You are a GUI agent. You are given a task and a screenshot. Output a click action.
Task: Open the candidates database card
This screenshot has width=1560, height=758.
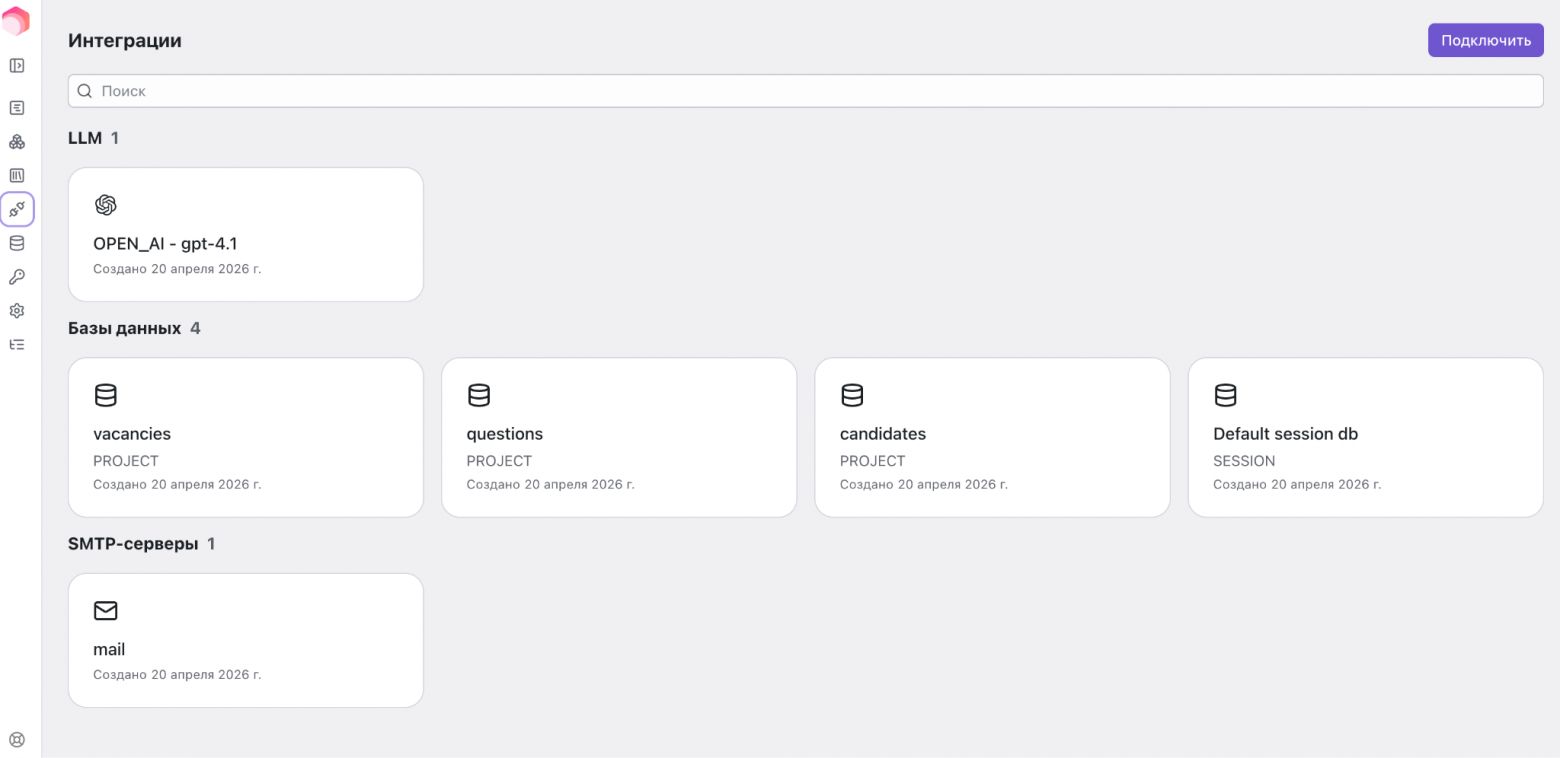(x=992, y=438)
